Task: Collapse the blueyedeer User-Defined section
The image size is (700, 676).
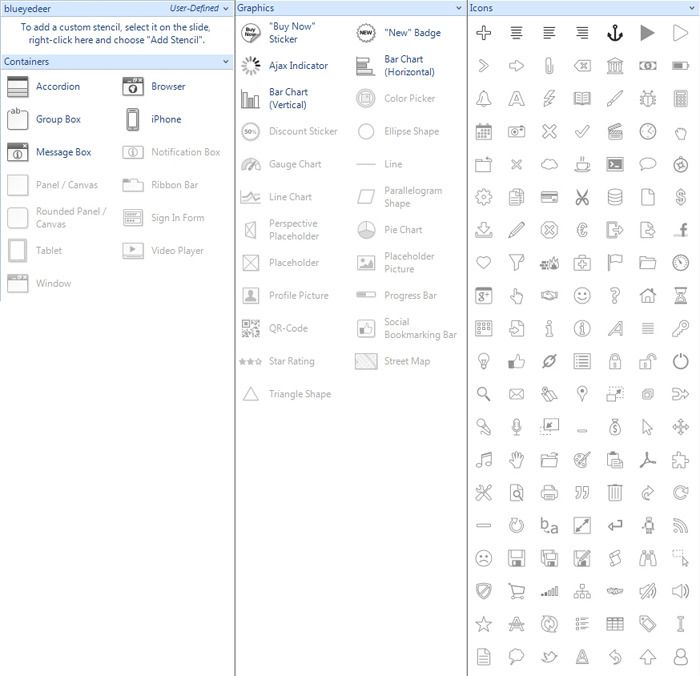Action: (226, 8)
